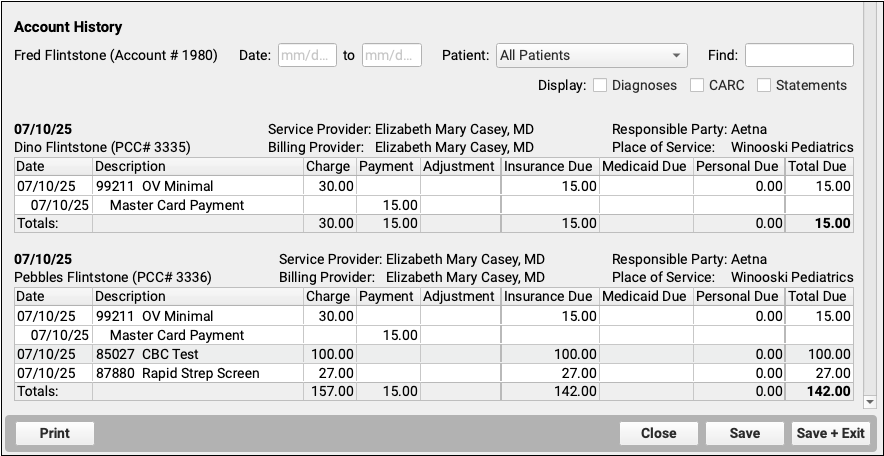This screenshot has width=884, height=456.
Task: Click the Print button
Action: 55,433
